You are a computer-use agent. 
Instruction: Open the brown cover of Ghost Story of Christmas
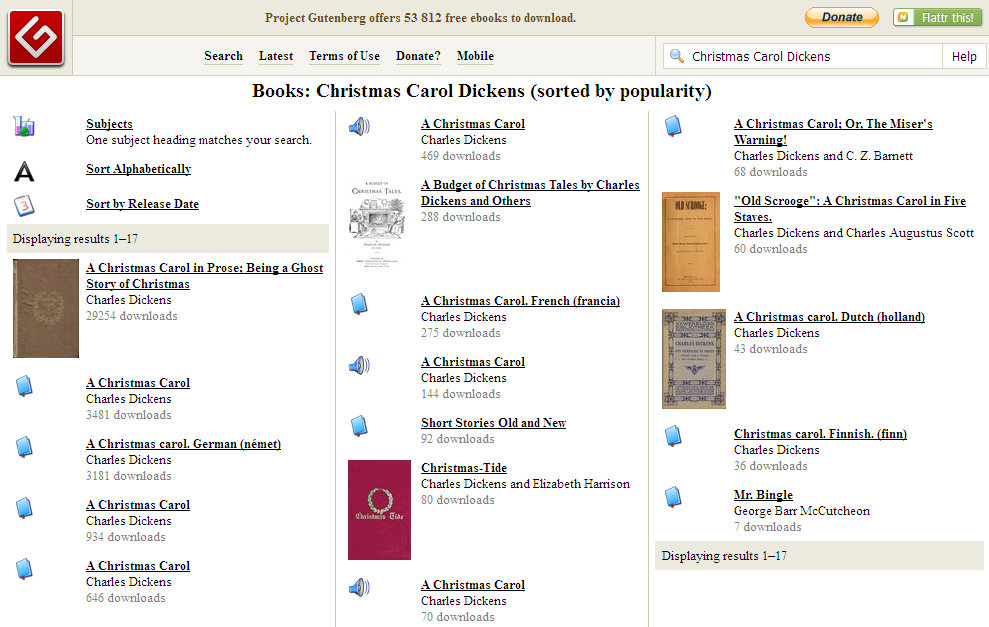coord(46,308)
